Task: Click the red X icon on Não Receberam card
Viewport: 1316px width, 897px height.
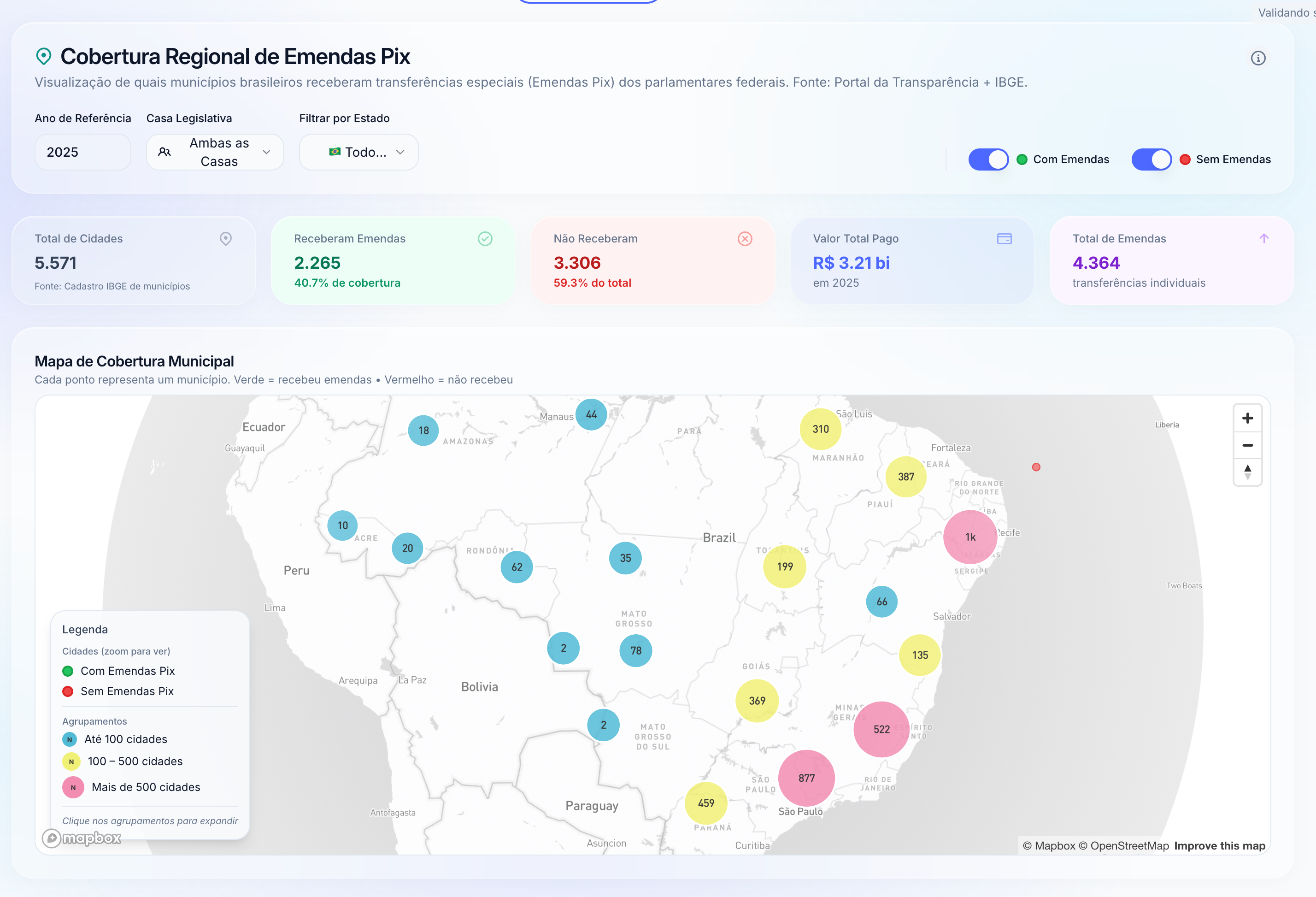Action: point(745,239)
